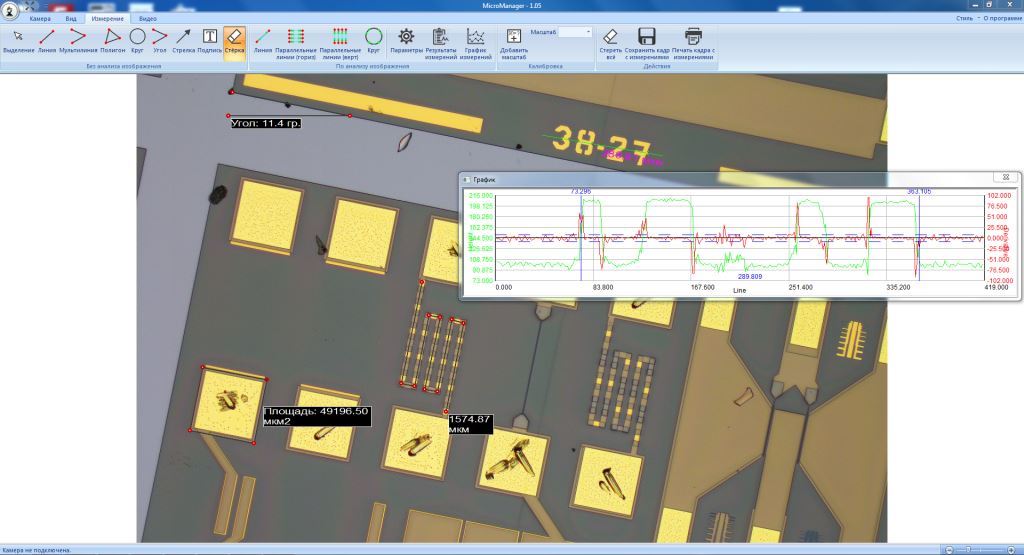Viewport: 1024px width, 555px height.
Task: Click the О программе link
Action: click(1002, 18)
